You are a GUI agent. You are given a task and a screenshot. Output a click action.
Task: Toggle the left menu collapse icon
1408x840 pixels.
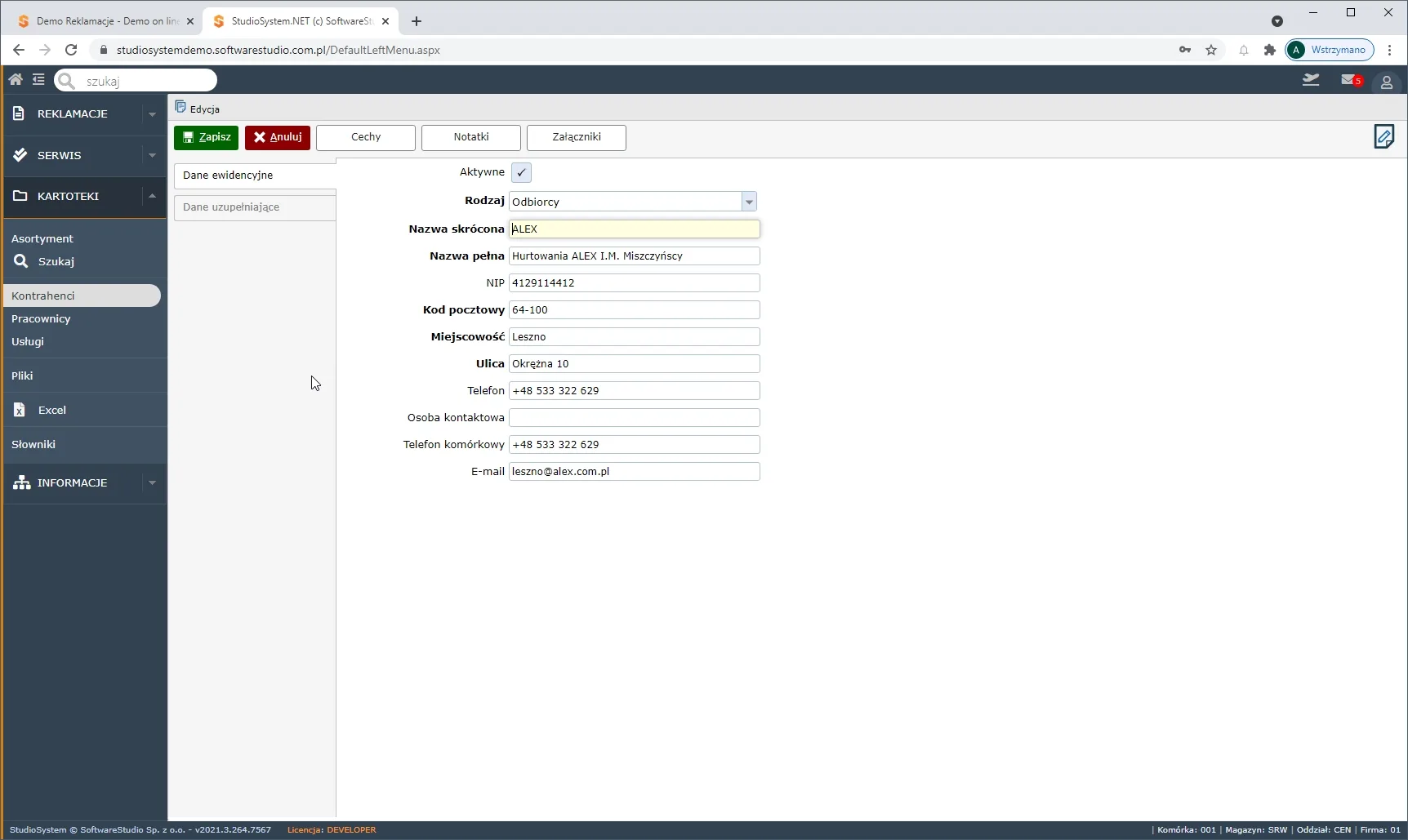38,80
